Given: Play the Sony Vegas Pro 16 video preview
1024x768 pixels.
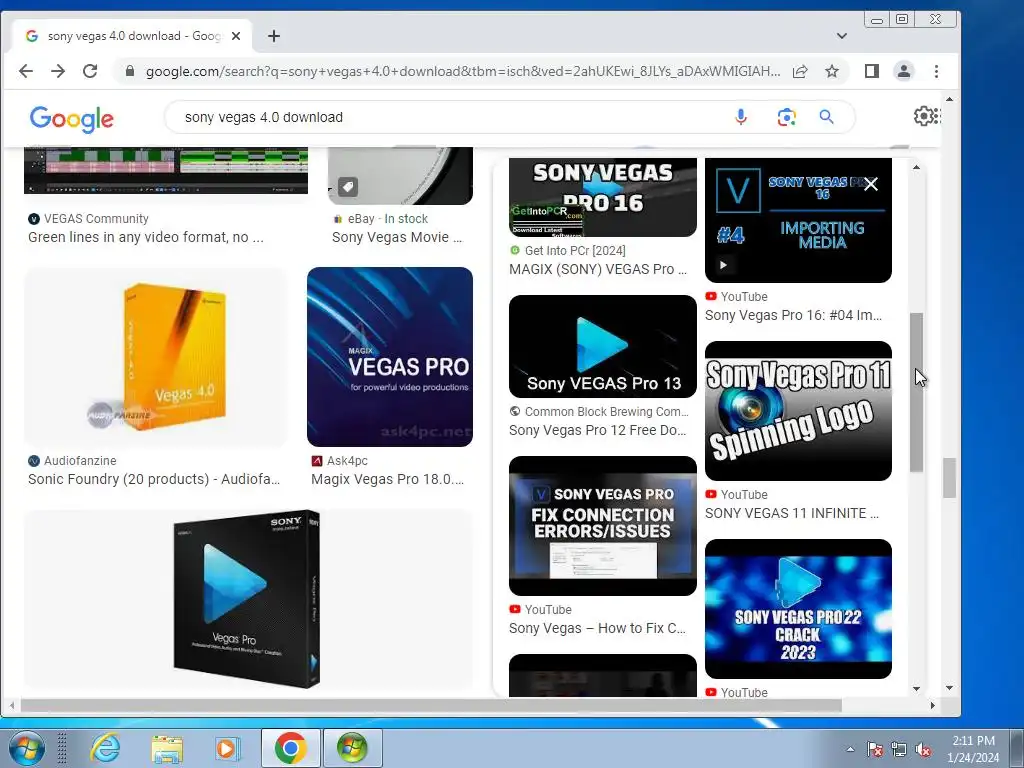Looking at the screenshot, I should click(x=723, y=265).
